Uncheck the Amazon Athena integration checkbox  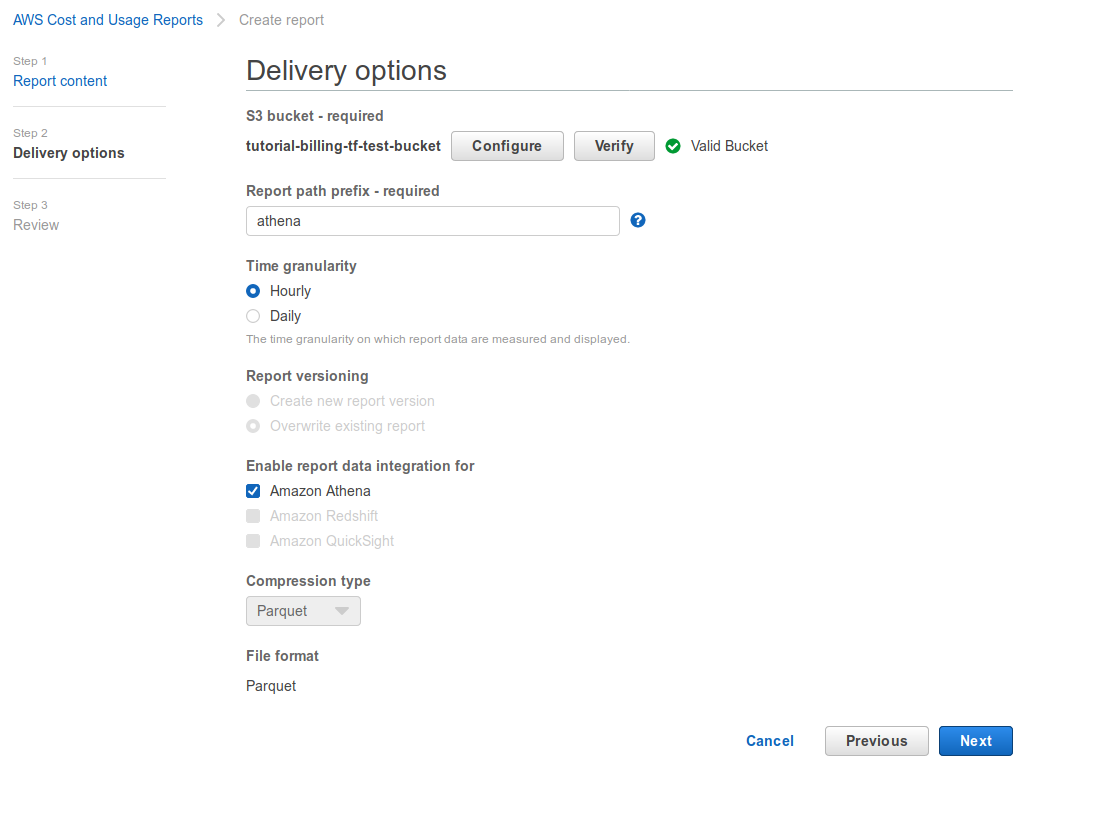coord(253,491)
